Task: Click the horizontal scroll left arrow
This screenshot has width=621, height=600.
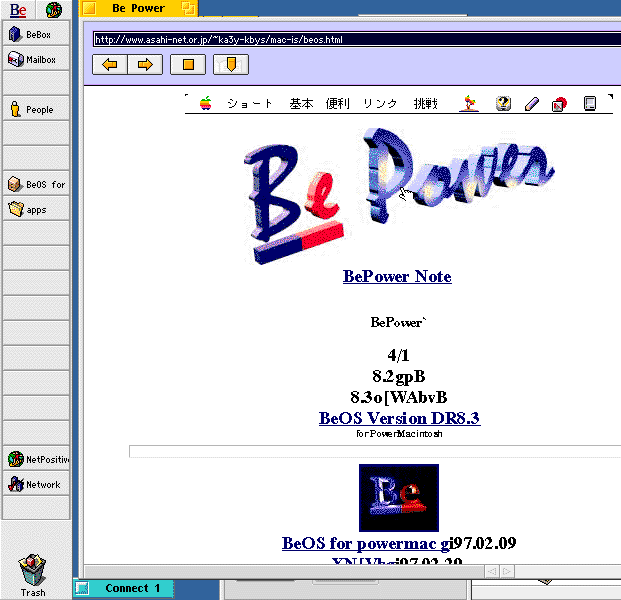Action: (492, 571)
